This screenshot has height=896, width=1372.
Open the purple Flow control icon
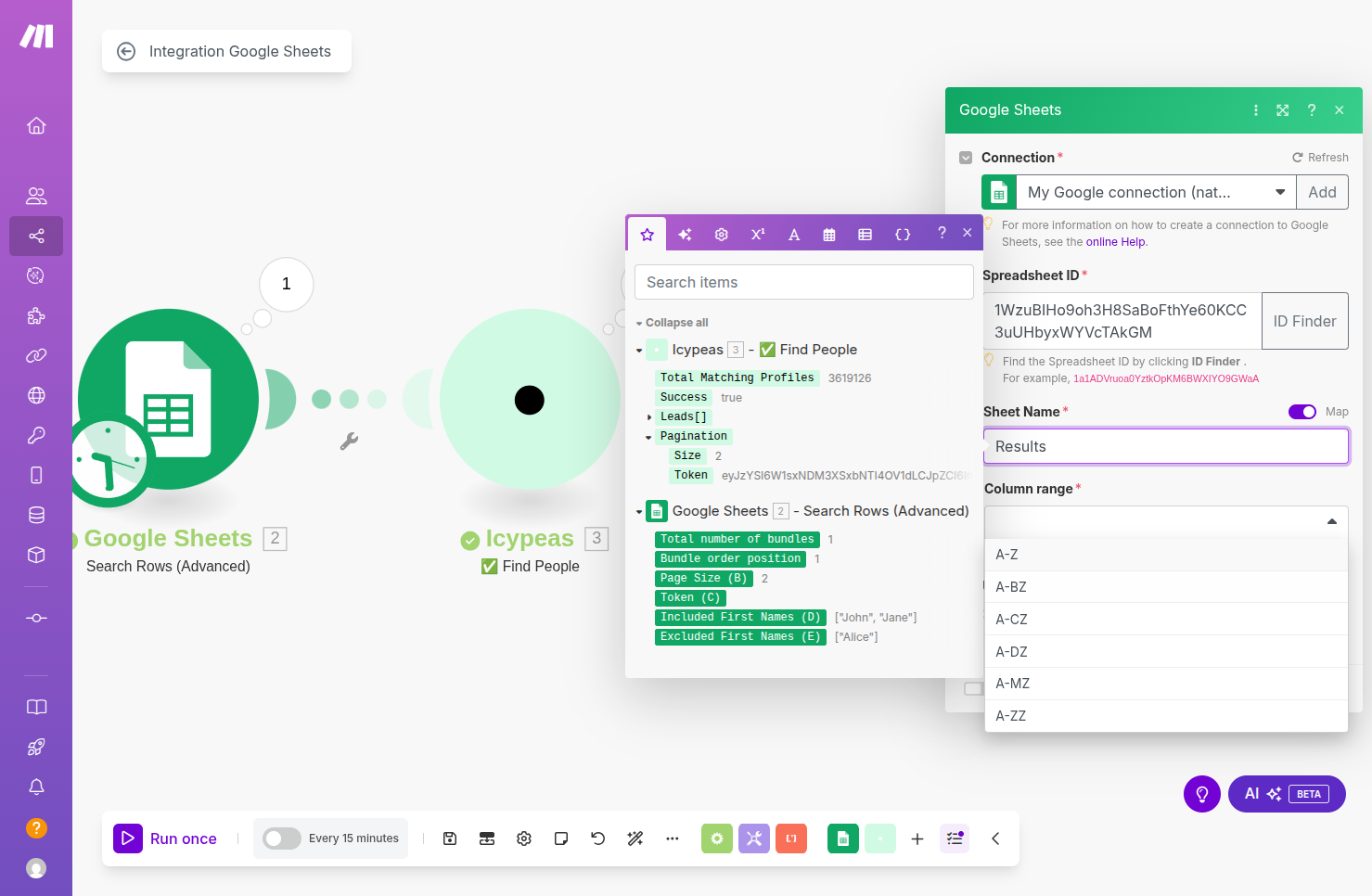[x=754, y=838]
